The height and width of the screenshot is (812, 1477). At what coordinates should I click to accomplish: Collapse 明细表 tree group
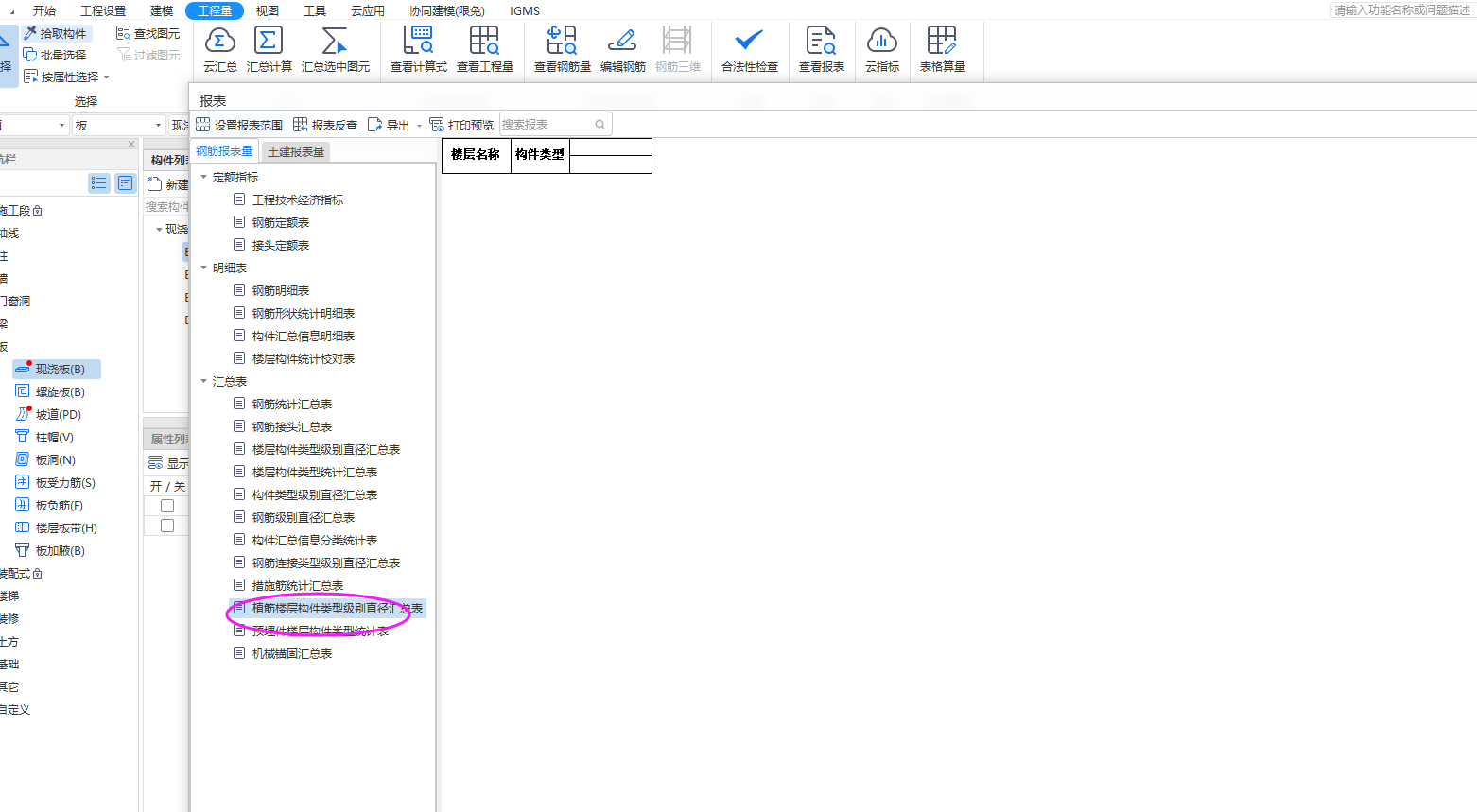(x=203, y=268)
